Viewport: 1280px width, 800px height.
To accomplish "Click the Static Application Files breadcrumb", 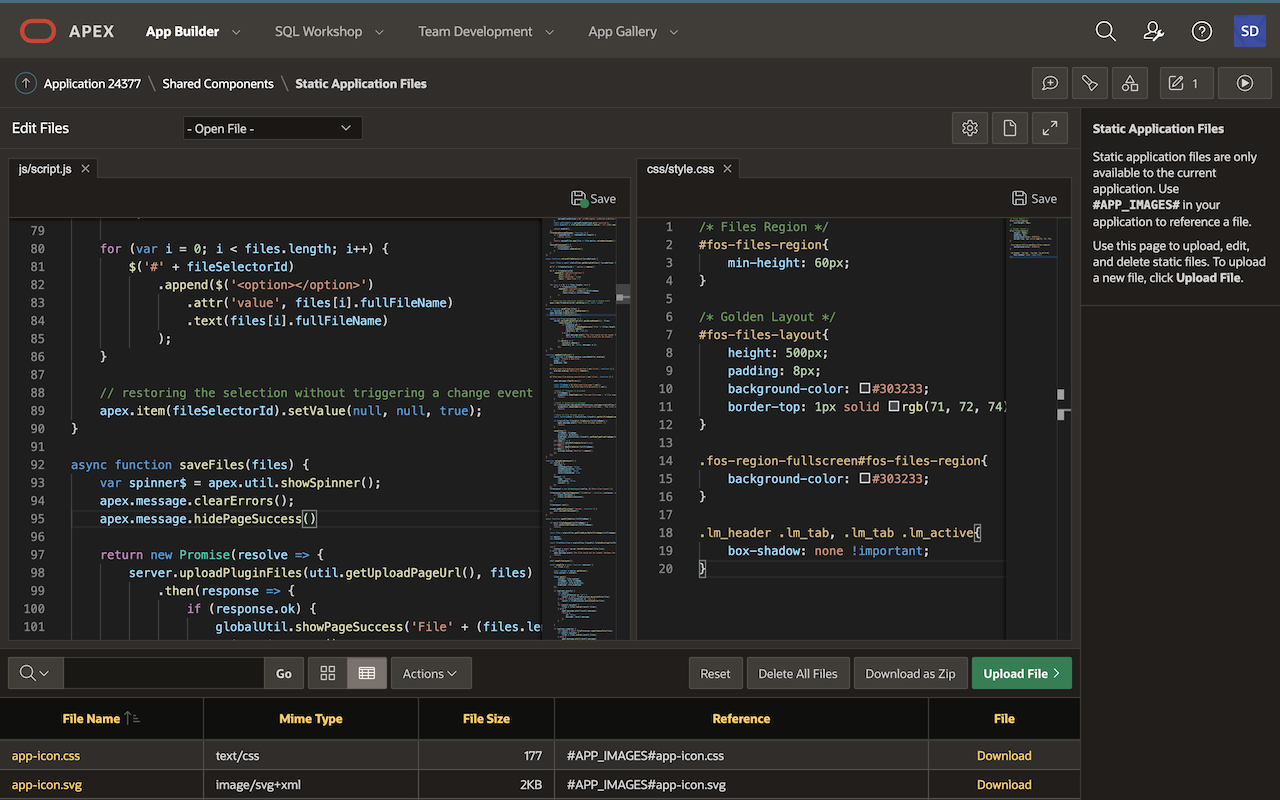I will (x=361, y=84).
